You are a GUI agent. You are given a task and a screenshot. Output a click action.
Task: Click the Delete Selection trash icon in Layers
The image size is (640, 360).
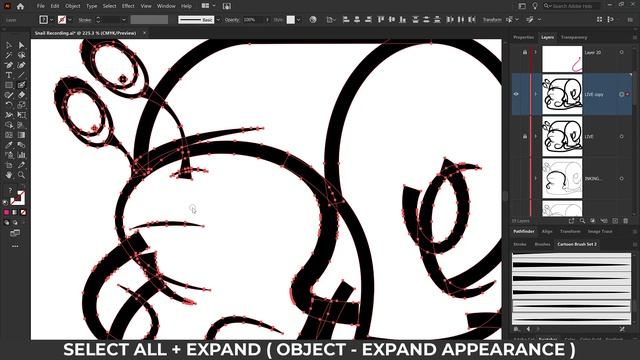626,221
